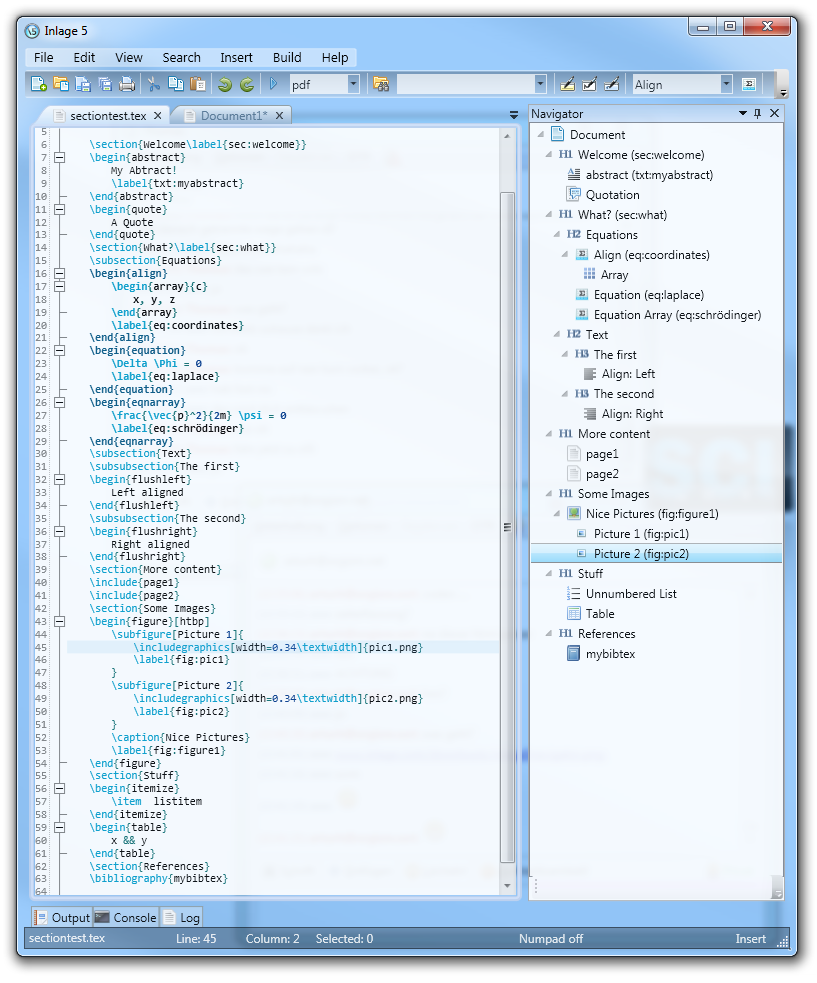This screenshot has width=817, height=983.
Task: Click the find binoculars folder icon
Action: tap(381, 84)
